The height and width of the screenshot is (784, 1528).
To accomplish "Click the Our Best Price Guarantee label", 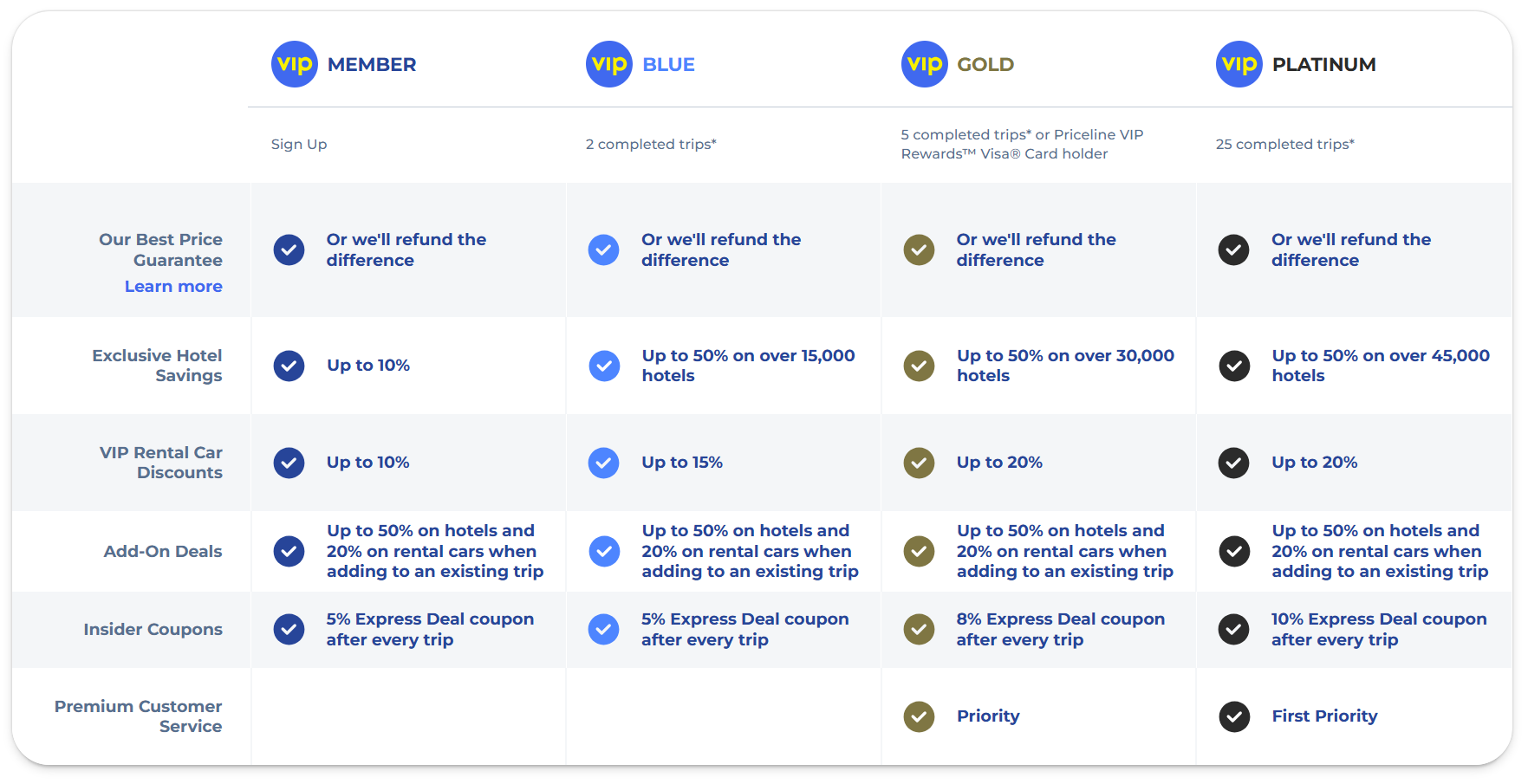I will pos(160,249).
